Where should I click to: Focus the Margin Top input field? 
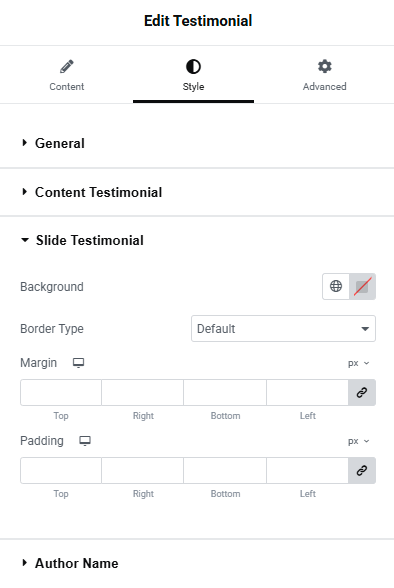pyautogui.click(x=61, y=393)
